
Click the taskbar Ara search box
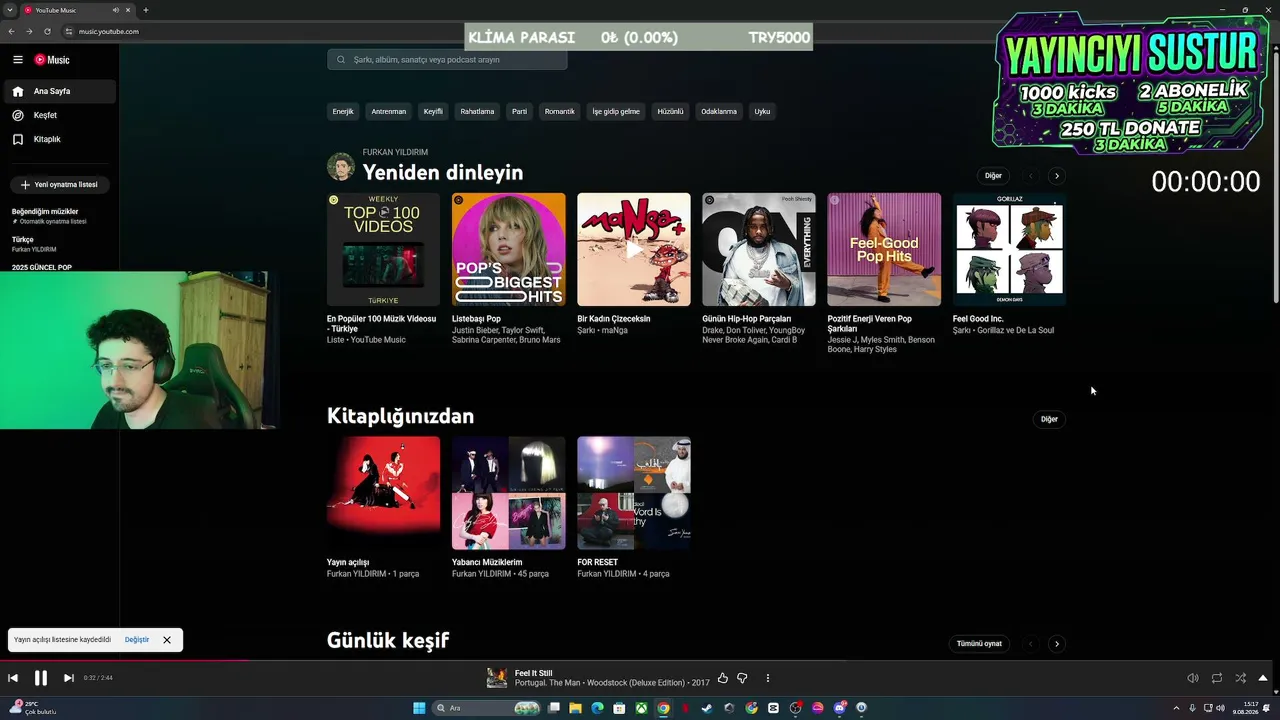click(x=486, y=708)
